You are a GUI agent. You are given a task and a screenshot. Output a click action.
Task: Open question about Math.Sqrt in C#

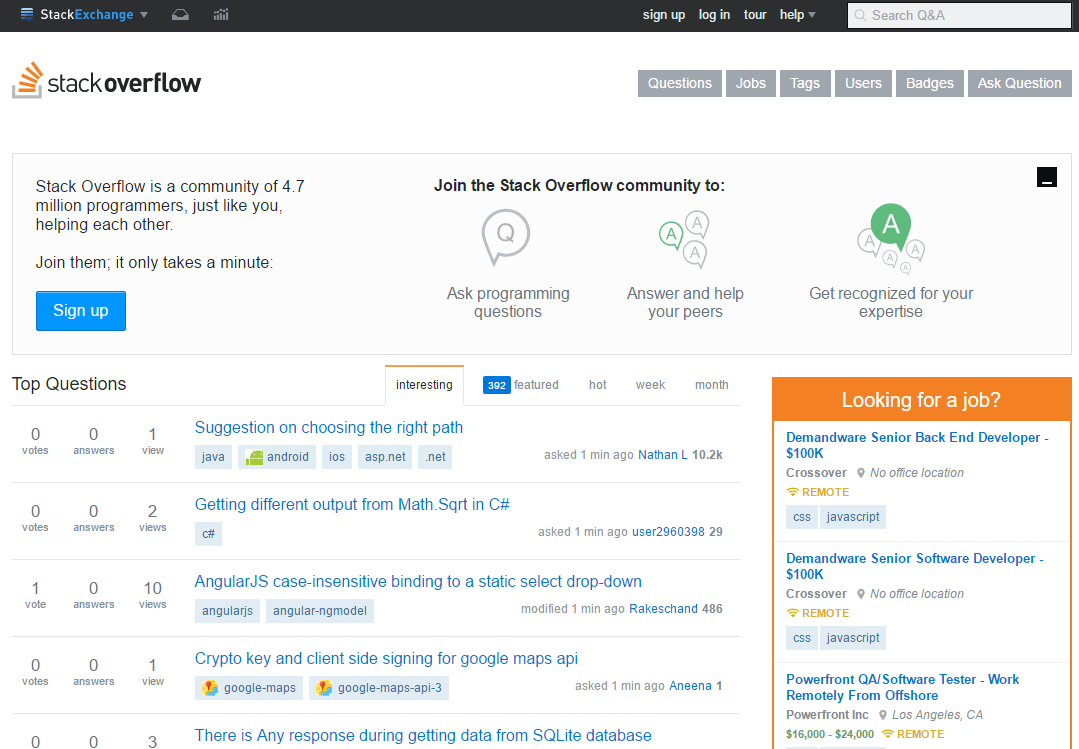352,505
